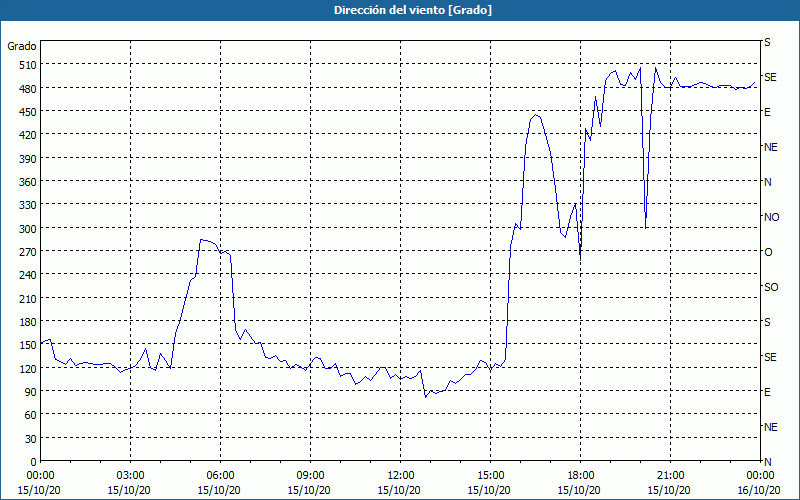Viewport: 800px width, 500px height.
Task: Click the 90 value on the y-axis
Action: pyautogui.click(x=29, y=391)
